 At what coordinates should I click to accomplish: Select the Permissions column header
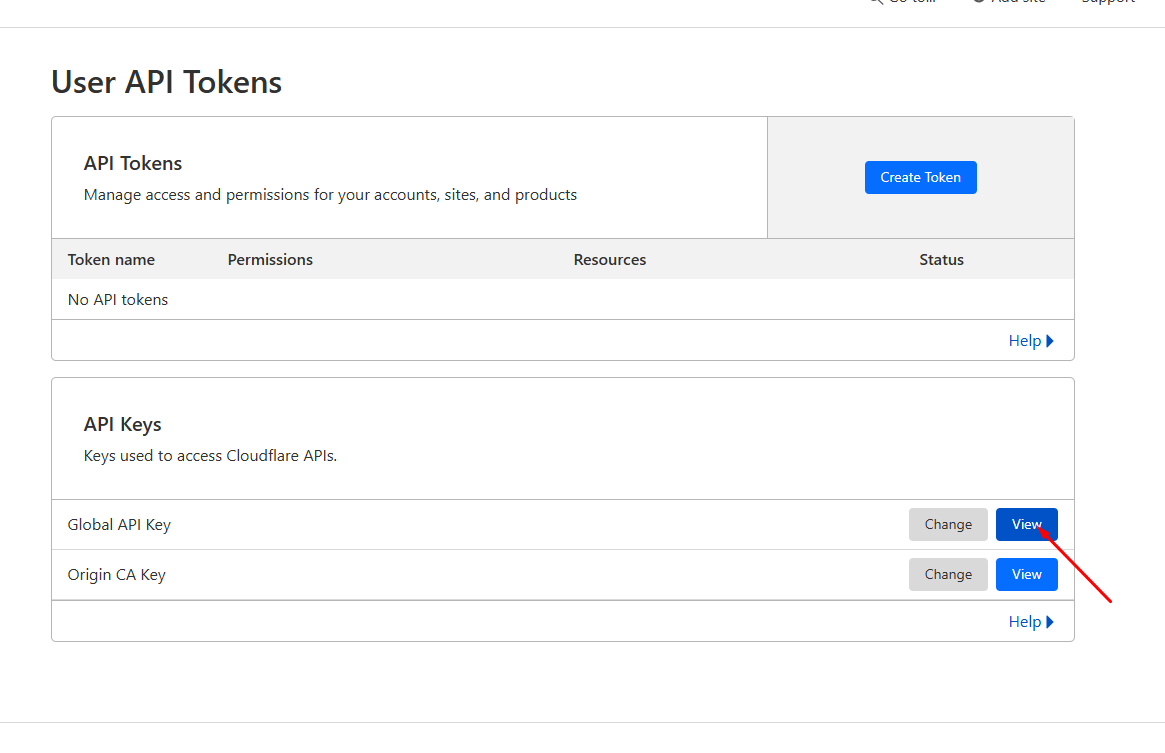(270, 259)
